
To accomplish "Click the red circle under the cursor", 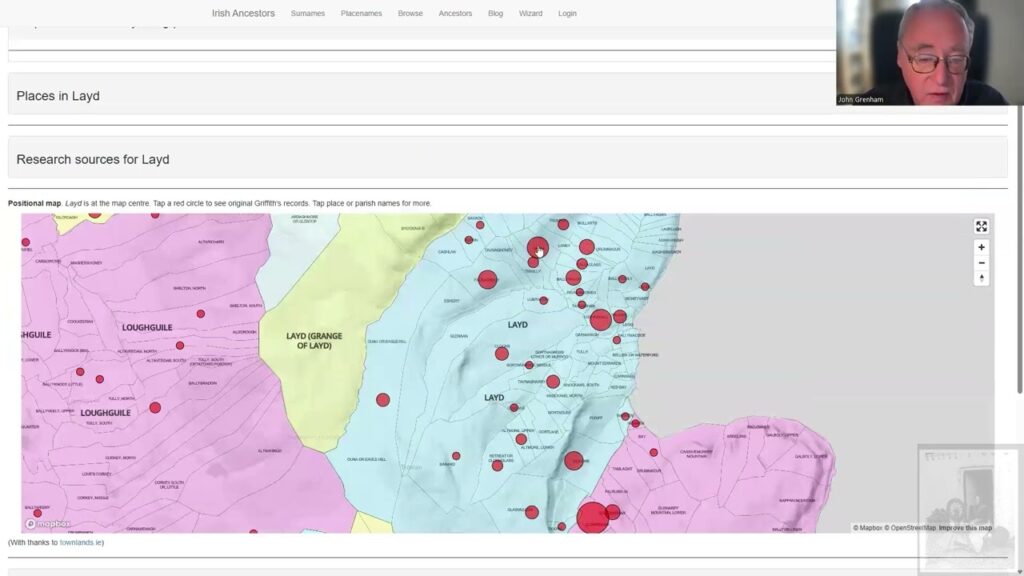I will (x=537, y=247).
